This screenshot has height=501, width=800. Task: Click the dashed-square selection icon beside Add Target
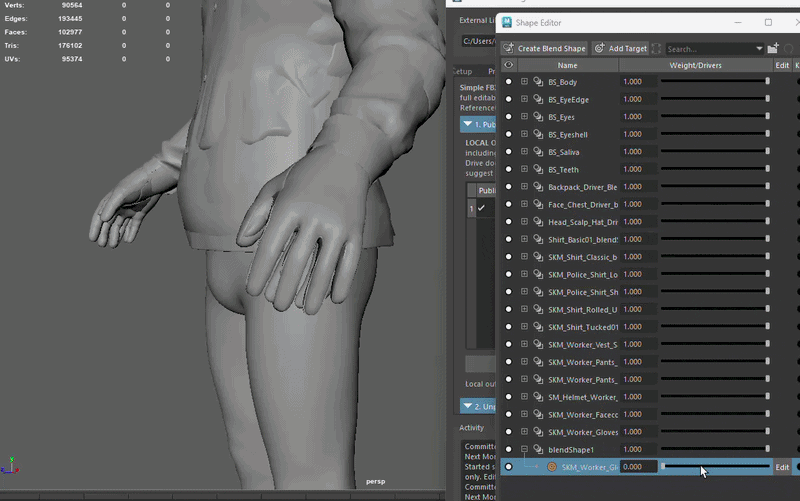tap(657, 48)
